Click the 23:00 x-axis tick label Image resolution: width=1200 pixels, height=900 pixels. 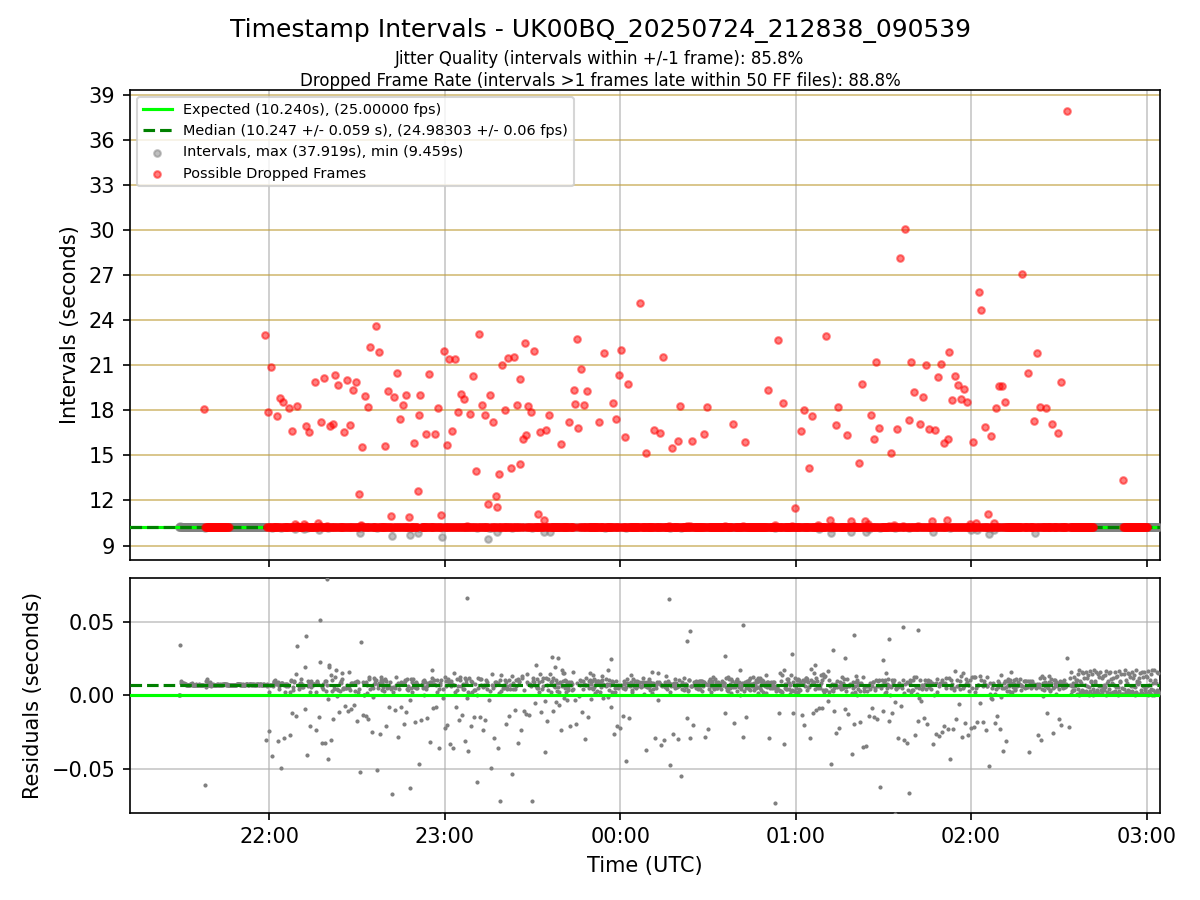445,835
